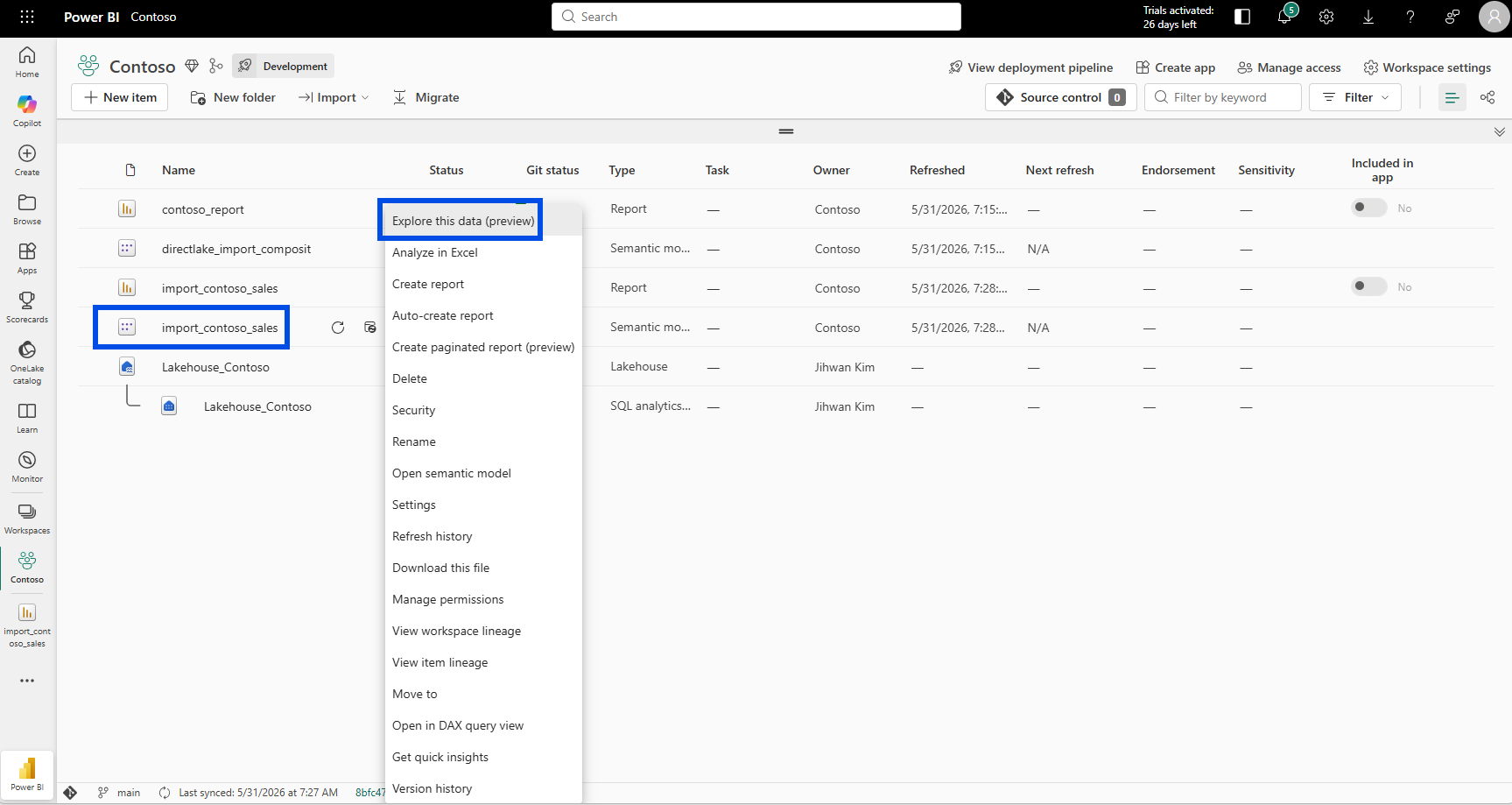
Task: Expand the collapsed pane chevron at right
Action: pyautogui.click(x=1500, y=131)
